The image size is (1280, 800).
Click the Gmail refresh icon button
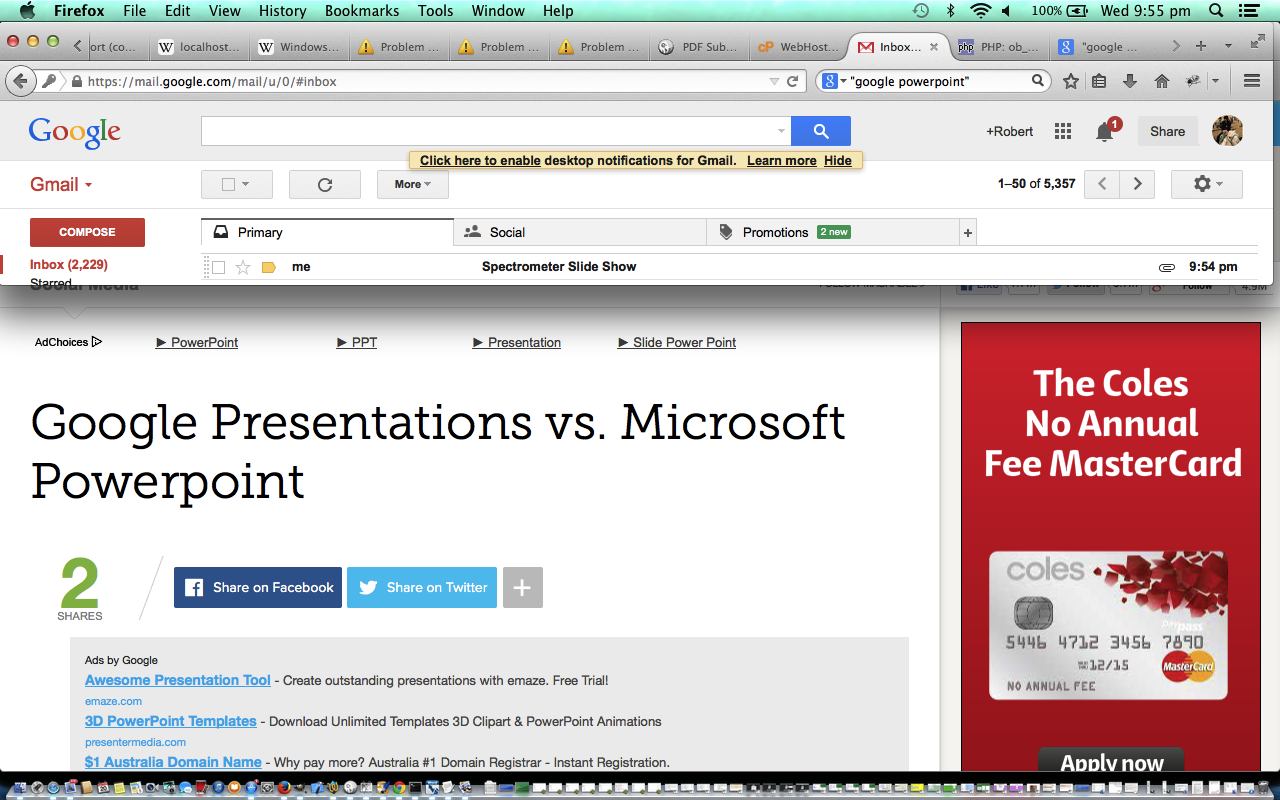click(x=324, y=184)
